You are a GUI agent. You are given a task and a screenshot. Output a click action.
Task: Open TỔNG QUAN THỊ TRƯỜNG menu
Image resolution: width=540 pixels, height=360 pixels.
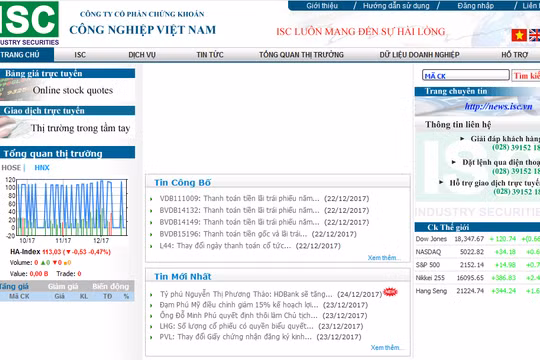click(x=301, y=55)
